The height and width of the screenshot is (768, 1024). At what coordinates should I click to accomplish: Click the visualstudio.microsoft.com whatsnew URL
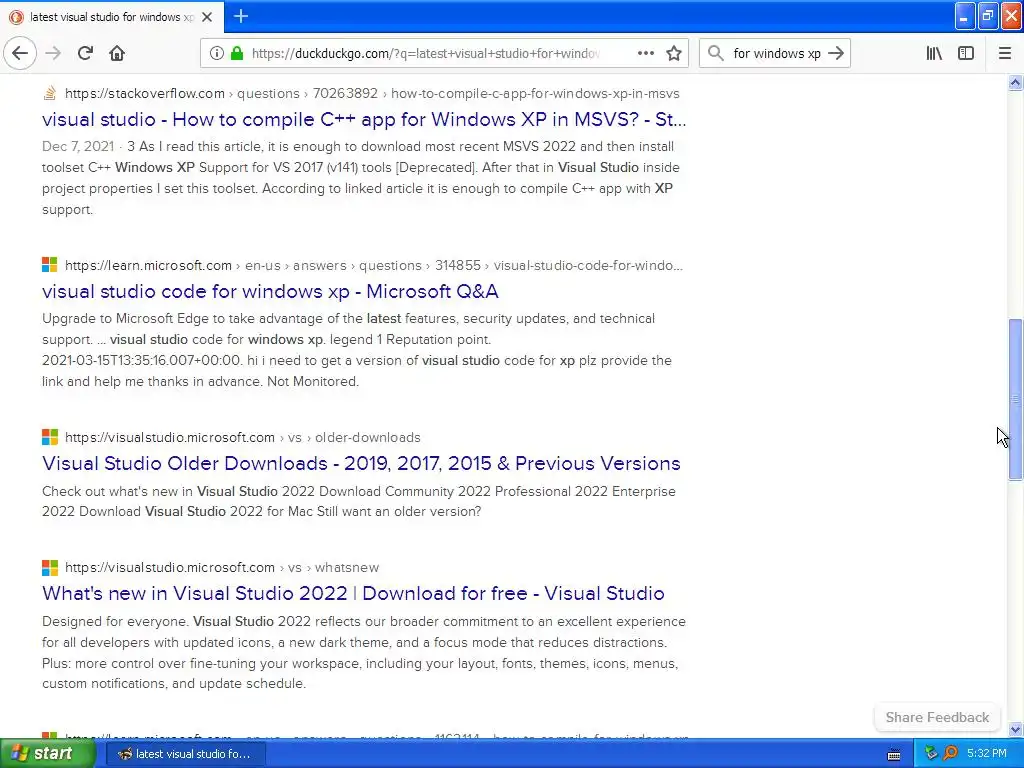[x=222, y=568]
